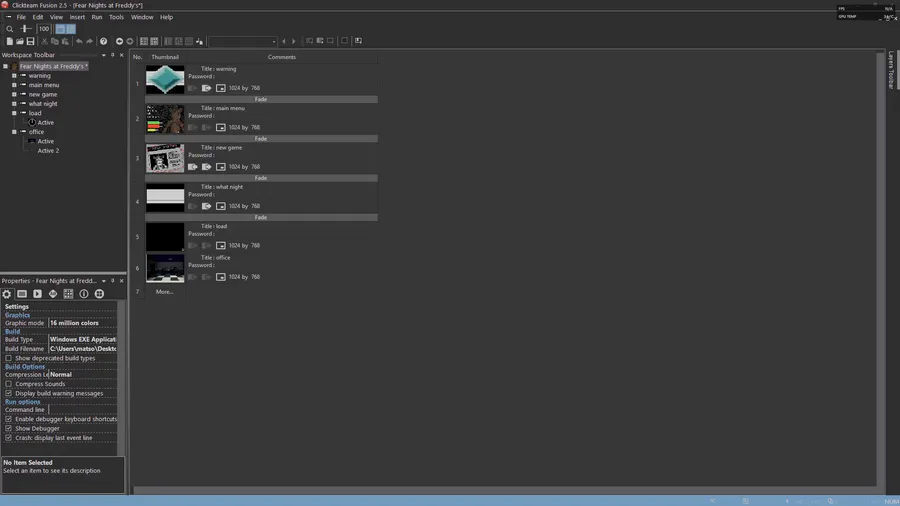Open the About info properties tab icon

(84, 294)
